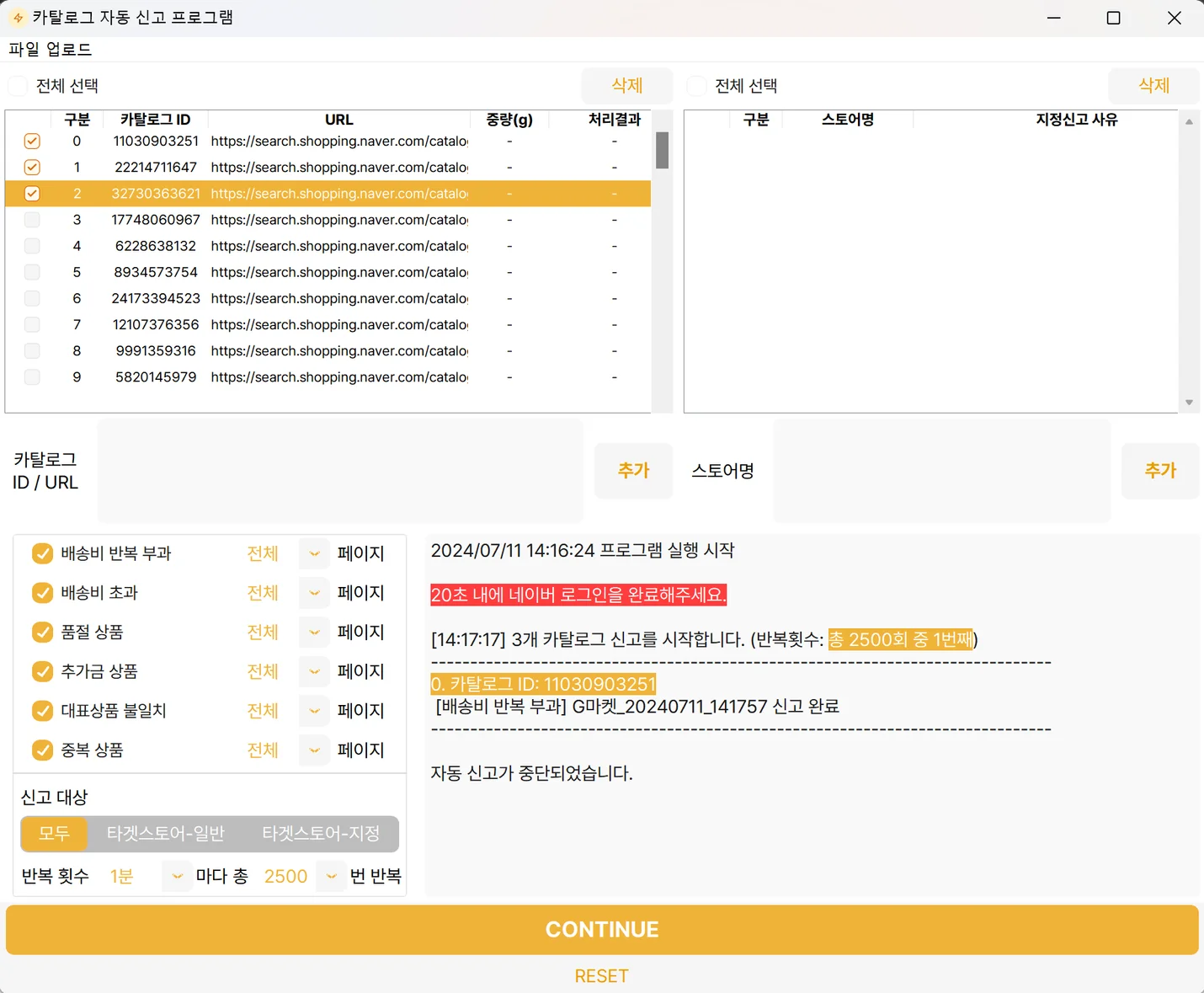Click the catalog table vertical scrollbar thumb

663,150
